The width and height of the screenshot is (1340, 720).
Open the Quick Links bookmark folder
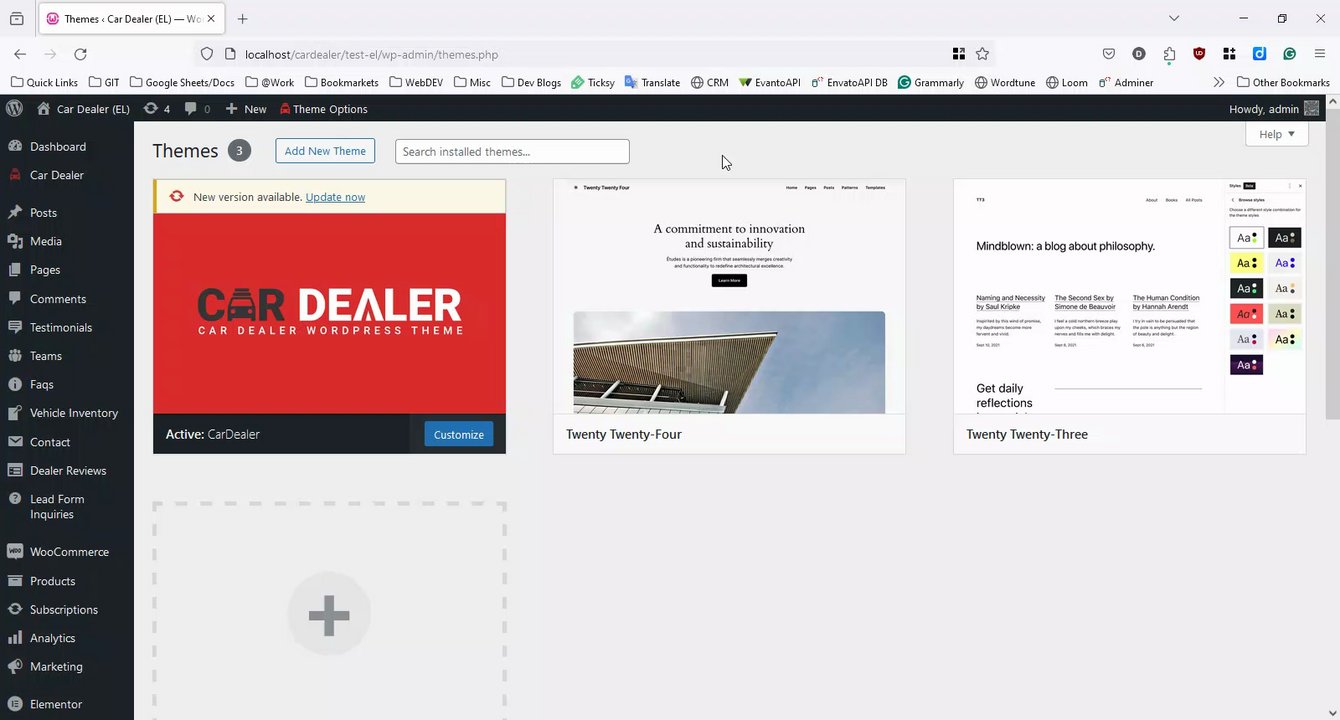click(44, 82)
